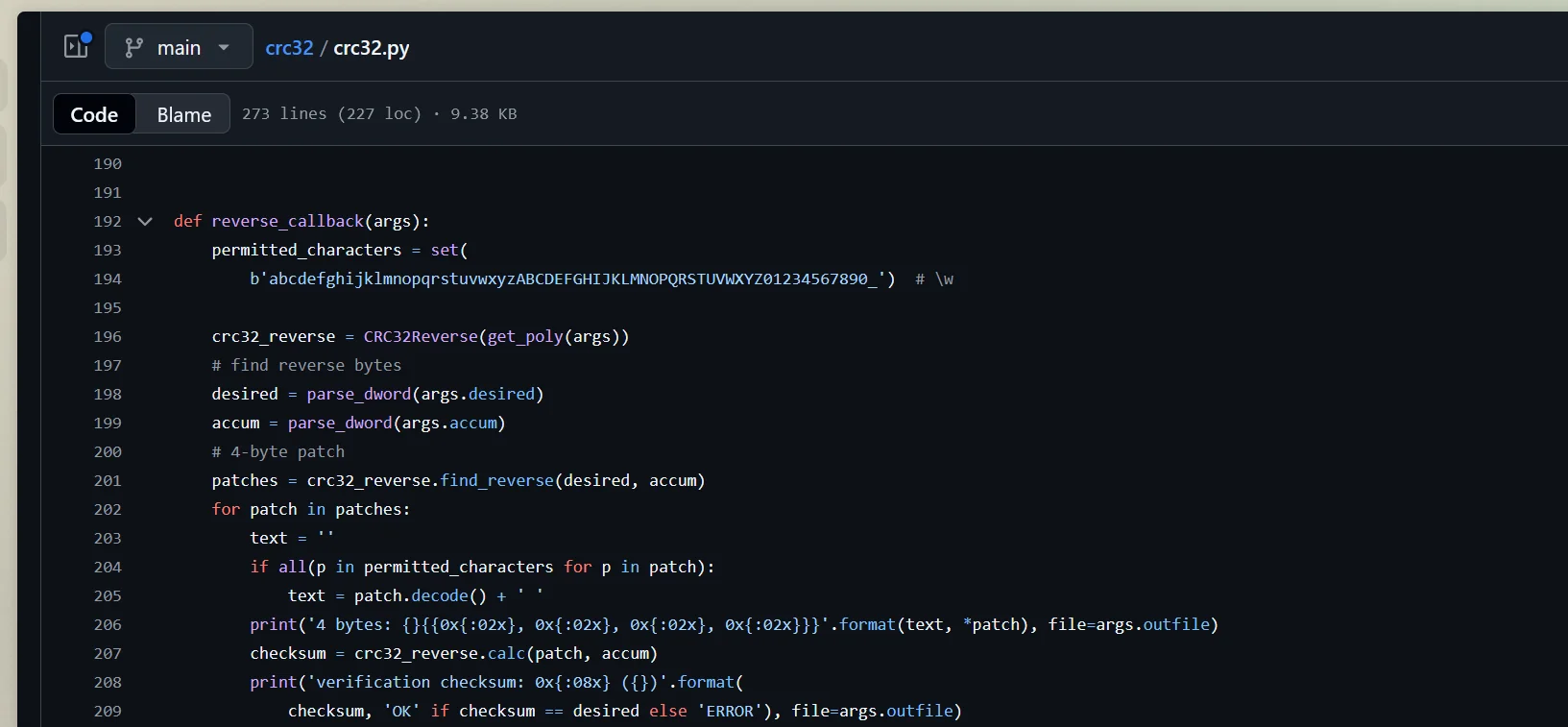Click the 9.38 KB file size text
1568x727 pixels.
click(x=484, y=114)
